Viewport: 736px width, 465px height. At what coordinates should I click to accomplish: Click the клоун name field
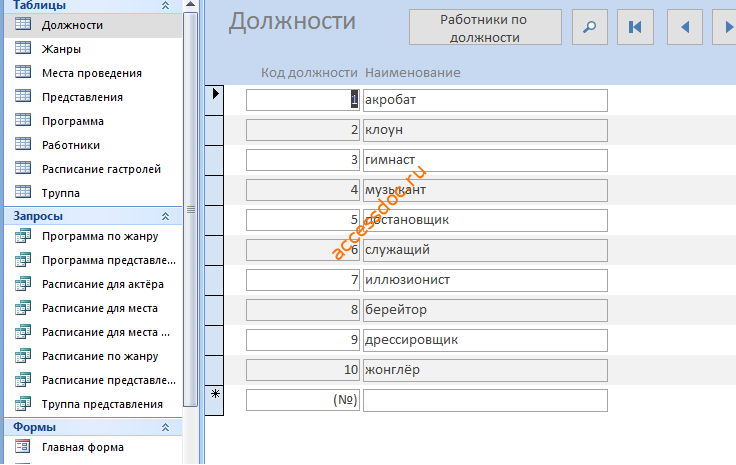pyautogui.click(x=485, y=130)
